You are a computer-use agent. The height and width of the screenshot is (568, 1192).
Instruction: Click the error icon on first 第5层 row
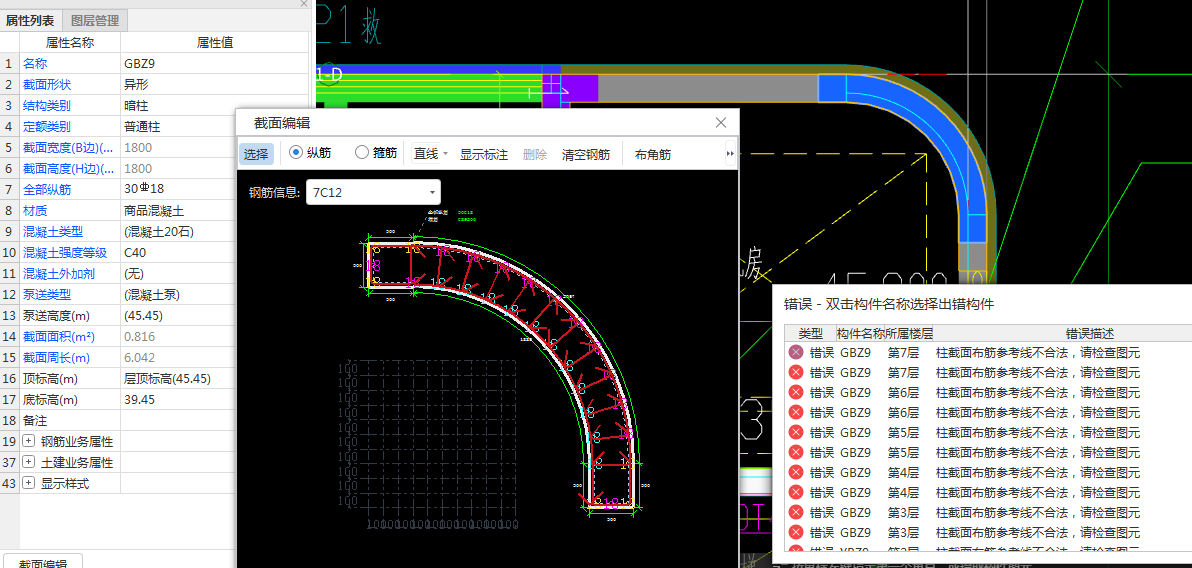[x=796, y=432]
